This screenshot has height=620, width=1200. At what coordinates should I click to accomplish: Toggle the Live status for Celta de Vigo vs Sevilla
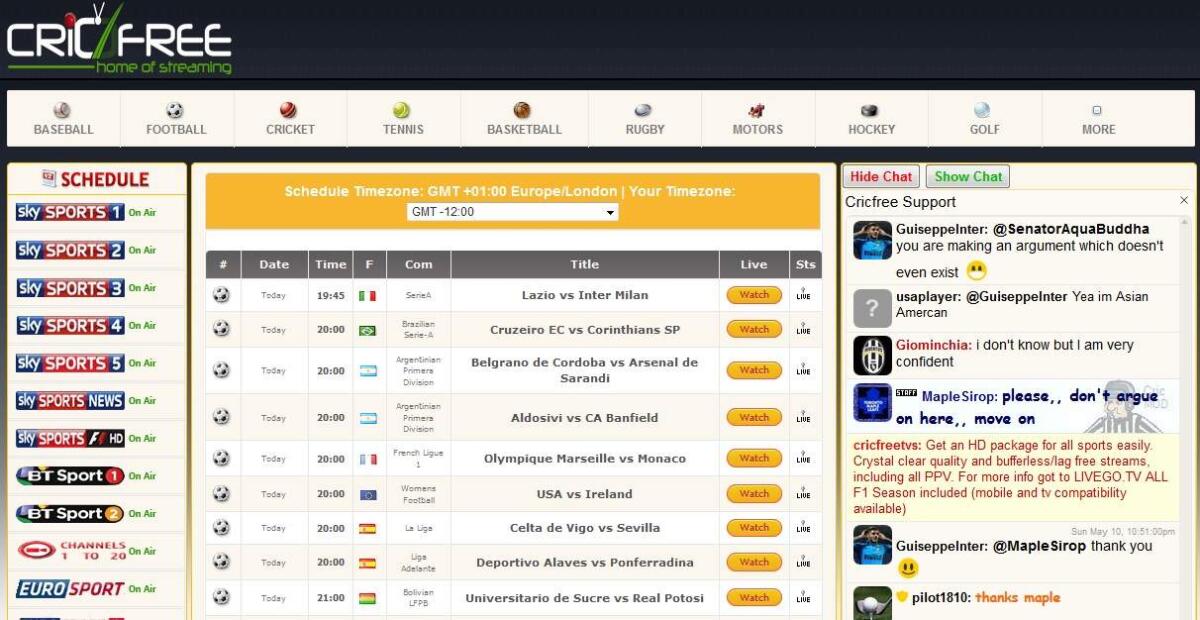803,527
